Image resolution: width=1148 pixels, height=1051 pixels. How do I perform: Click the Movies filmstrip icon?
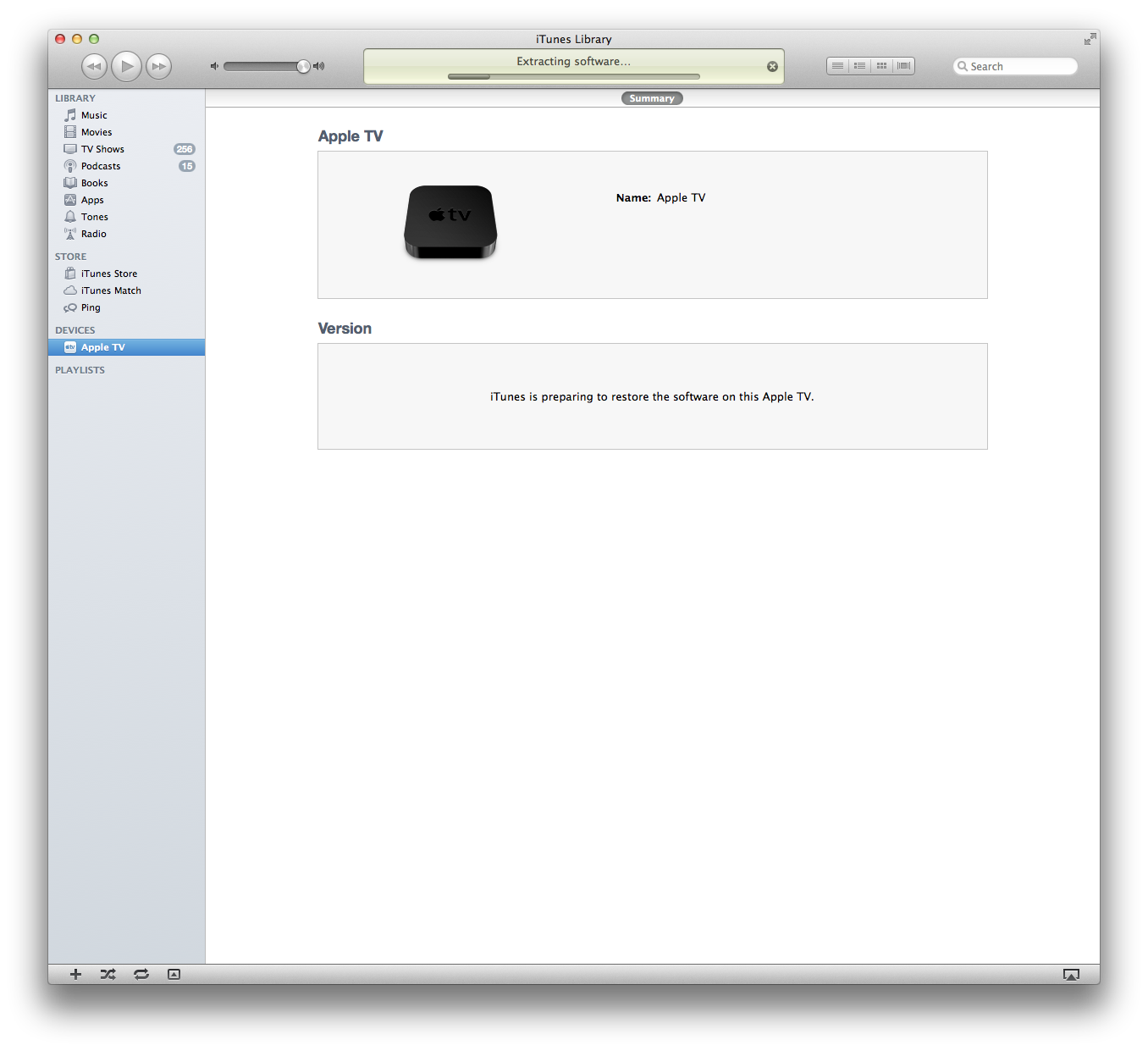pos(70,132)
